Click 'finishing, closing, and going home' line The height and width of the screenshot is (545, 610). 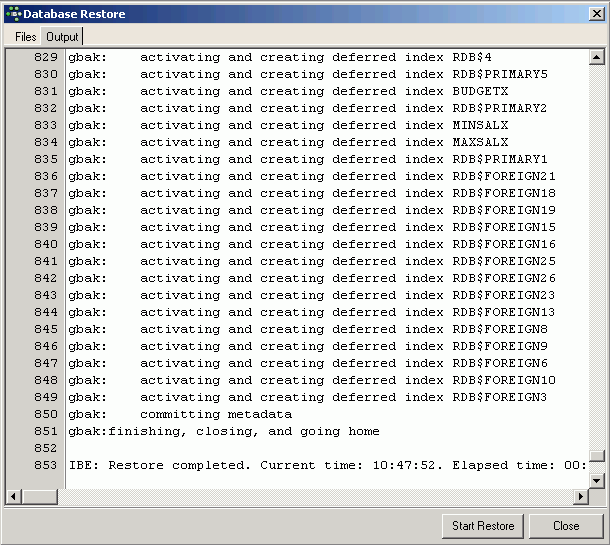pyautogui.click(x=224, y=431)
